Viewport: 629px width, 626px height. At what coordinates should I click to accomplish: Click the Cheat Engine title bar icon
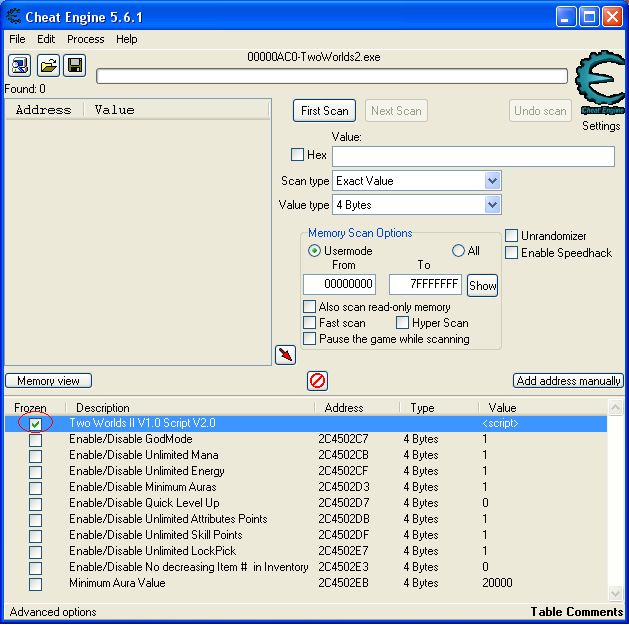click(14, 17)
